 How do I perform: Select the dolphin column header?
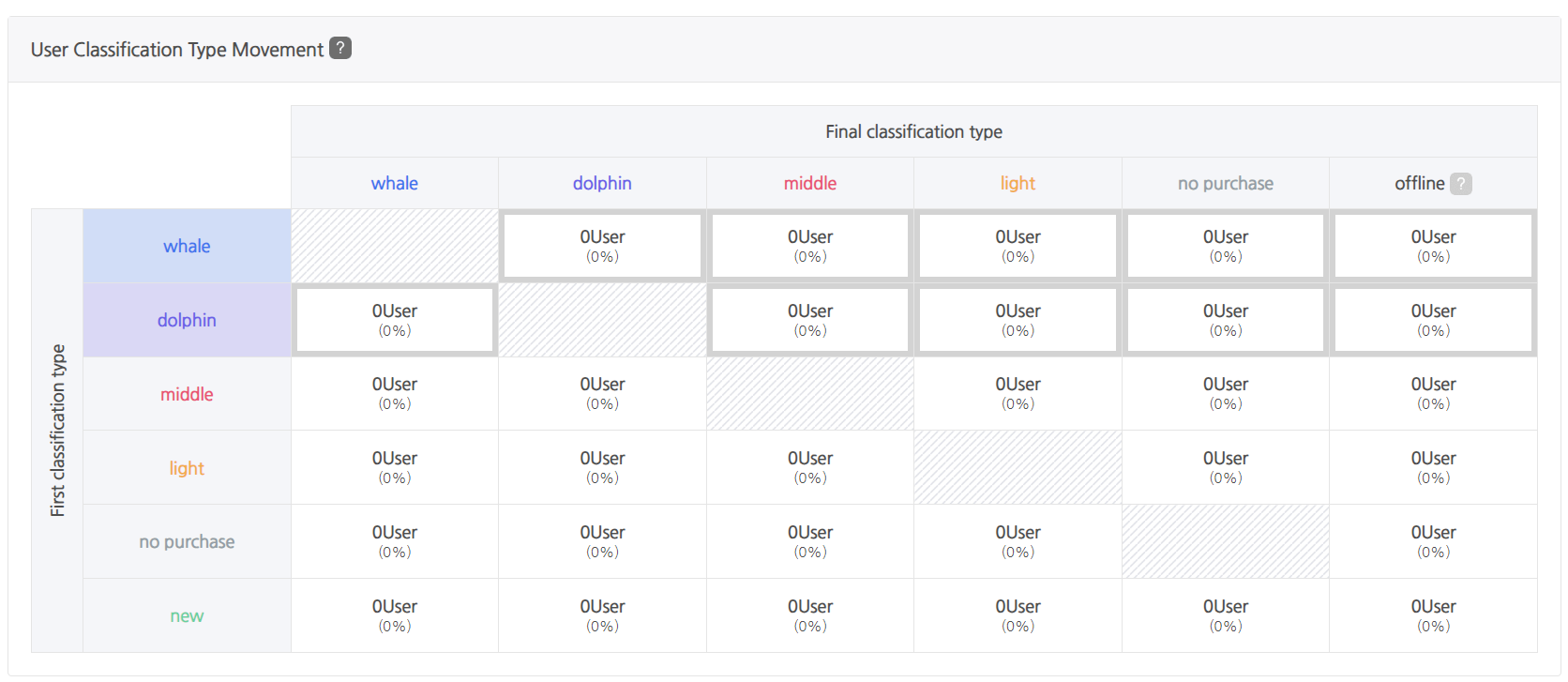602,184
